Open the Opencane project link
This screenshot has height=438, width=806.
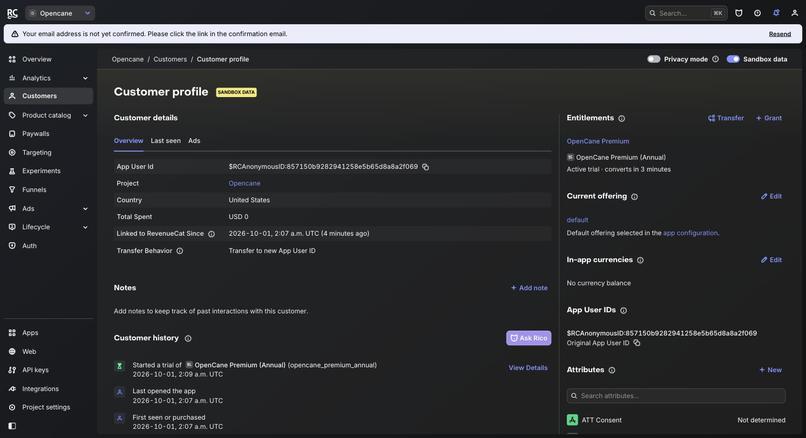coord(244,184)
